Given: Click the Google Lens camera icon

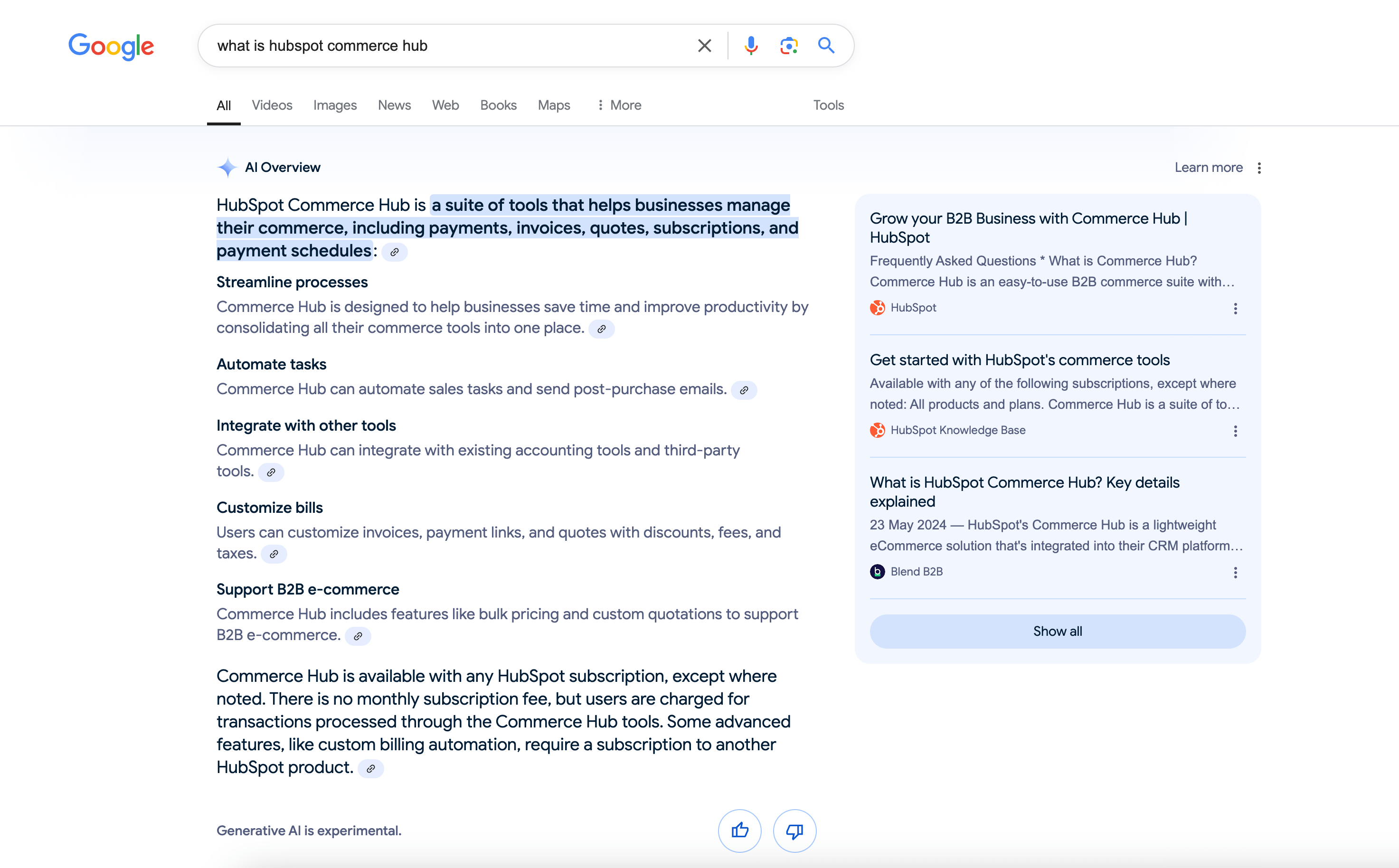Looking at the screenshot, I should pyautogui.click(x=789, y=45).
